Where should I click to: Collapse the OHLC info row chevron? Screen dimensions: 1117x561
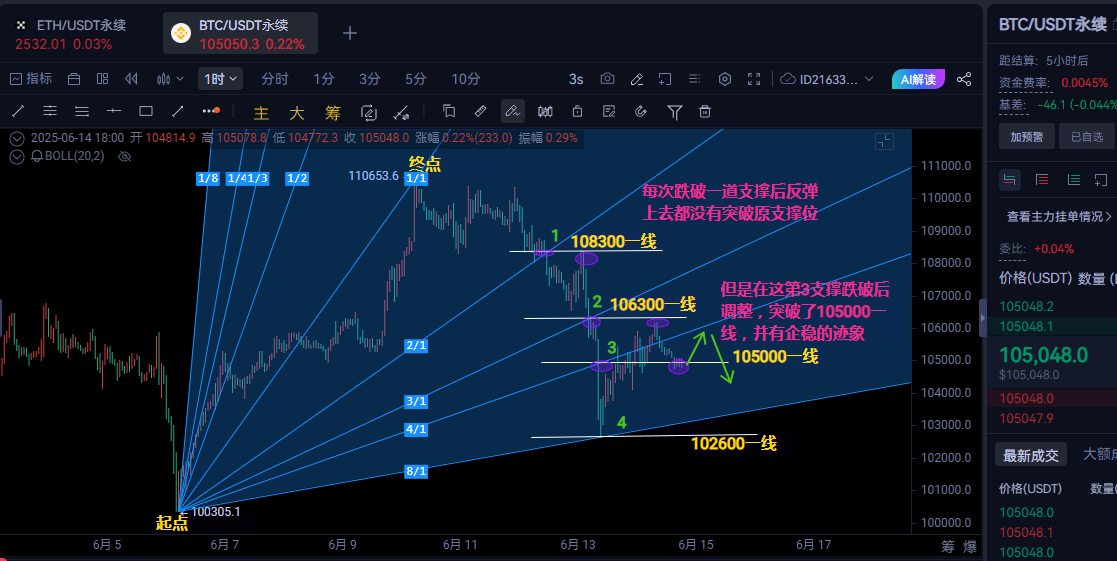[17, 139]
